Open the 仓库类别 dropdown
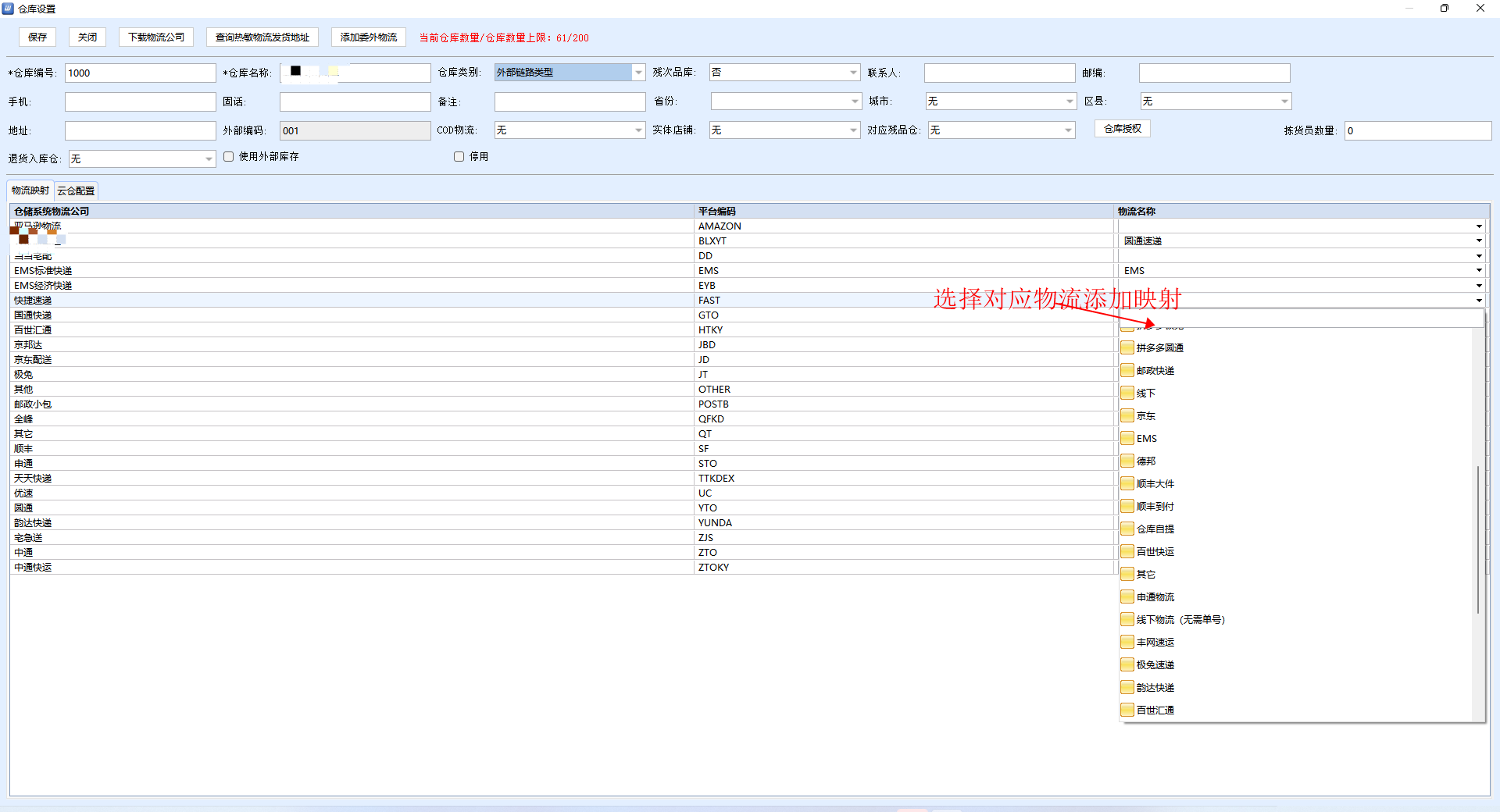This screenshot has height=812, width=1500. click(x=638, y=73)
